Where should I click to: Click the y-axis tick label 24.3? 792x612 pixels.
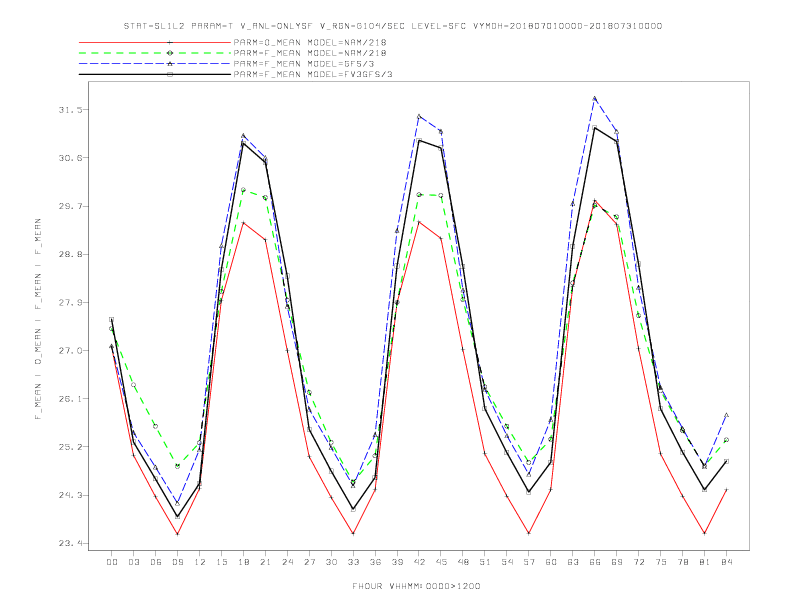pyautogui.click(x=69, y=495)
